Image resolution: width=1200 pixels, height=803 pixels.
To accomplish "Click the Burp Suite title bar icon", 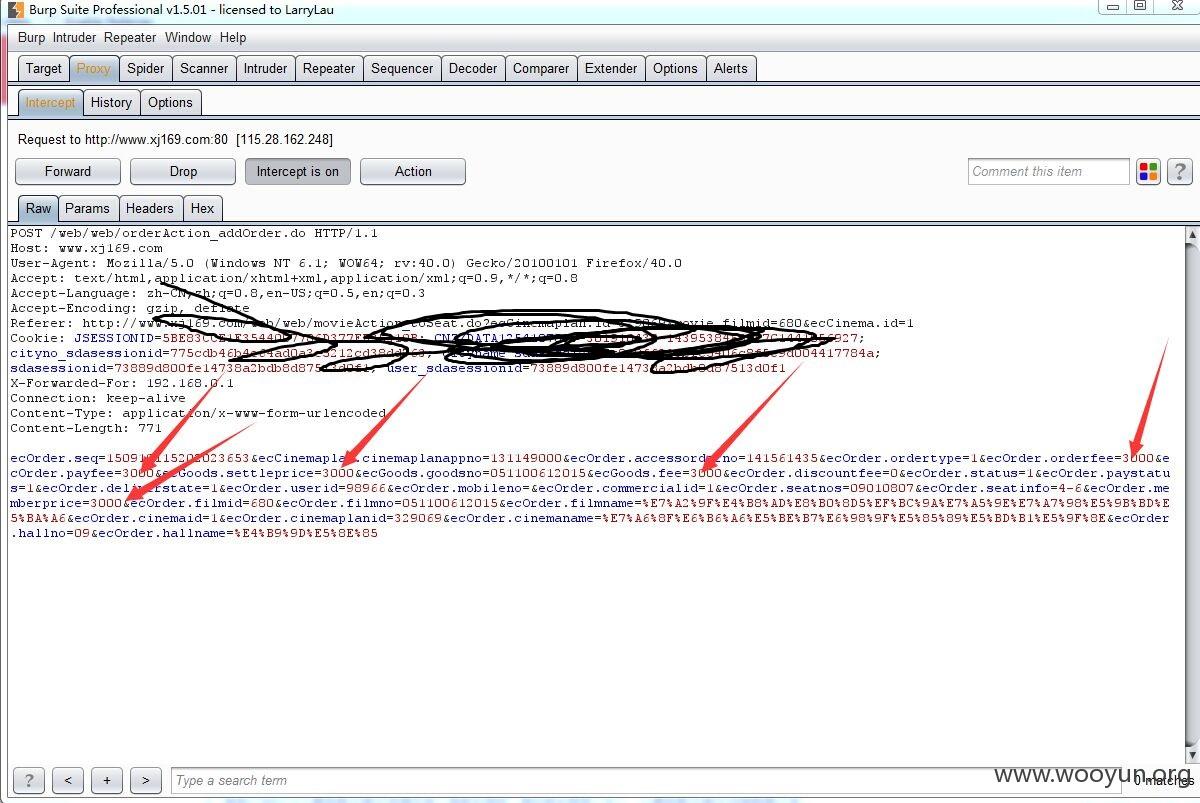I will [15, 10].
